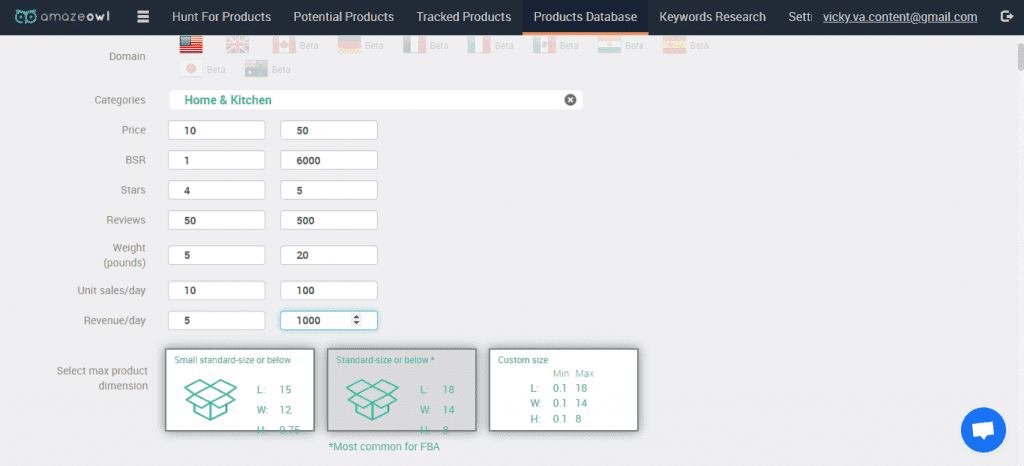The height and width of the screenshot is (466, 1024).
Task: Click the 'Select max product dimension' label
Action: pos(102,378)
